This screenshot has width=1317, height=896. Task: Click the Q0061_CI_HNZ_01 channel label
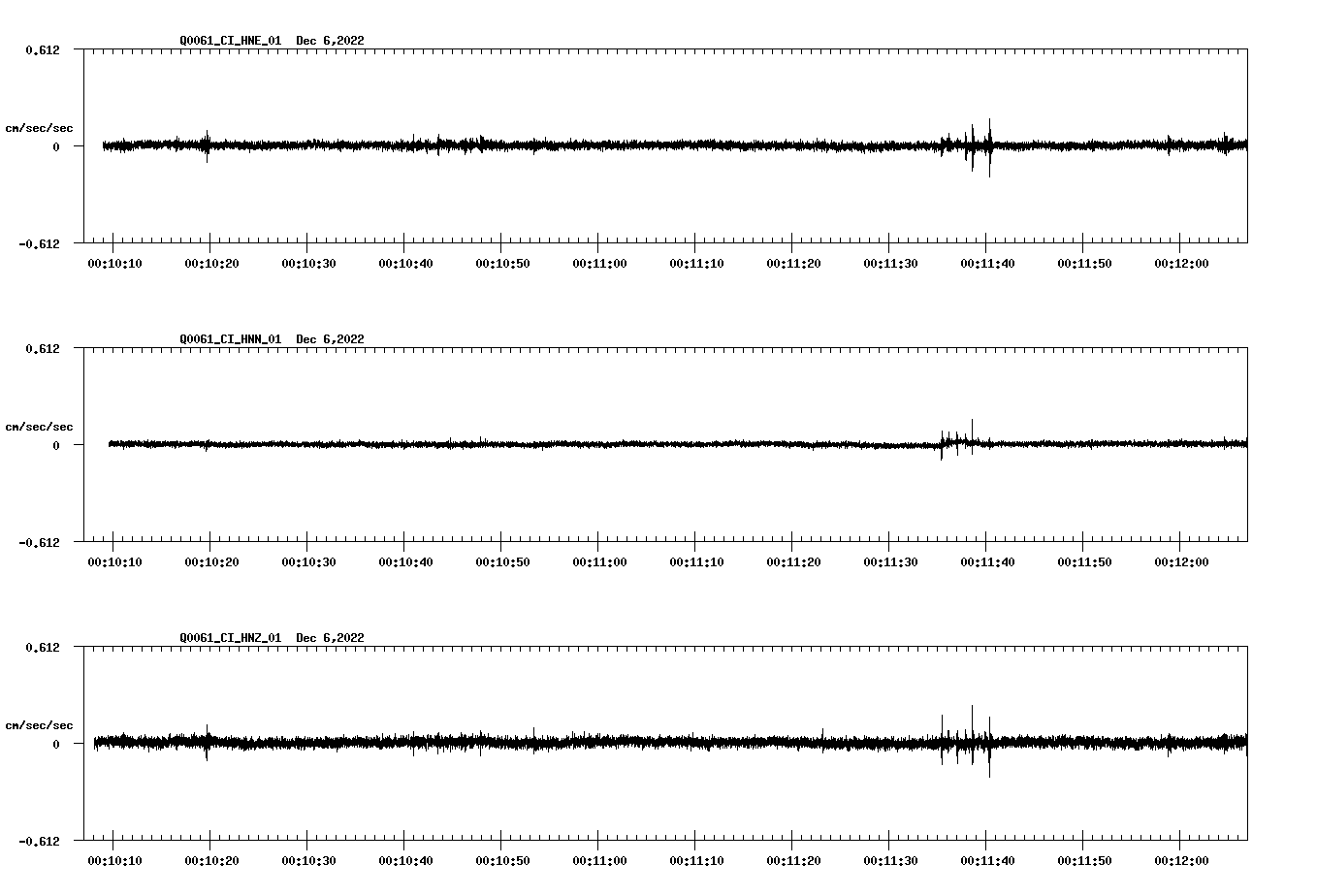(233, 637)
